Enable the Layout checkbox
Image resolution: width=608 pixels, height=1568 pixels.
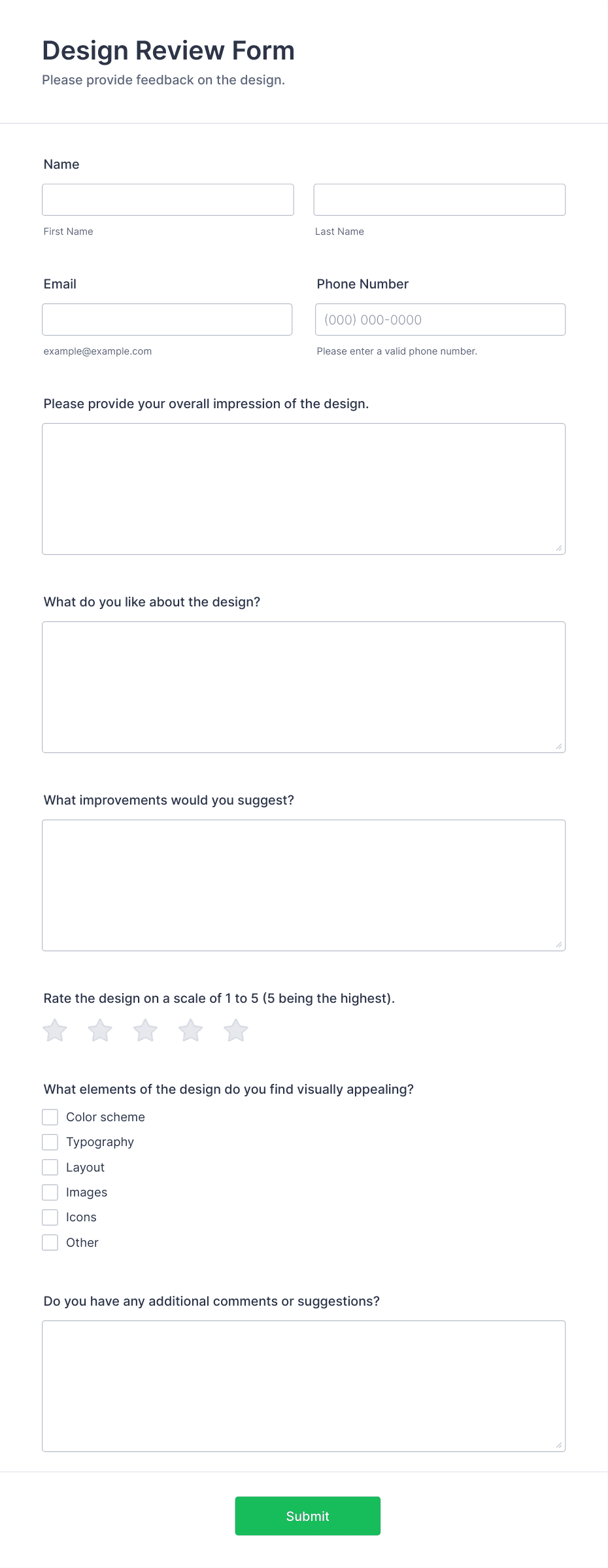point(50,1167)
